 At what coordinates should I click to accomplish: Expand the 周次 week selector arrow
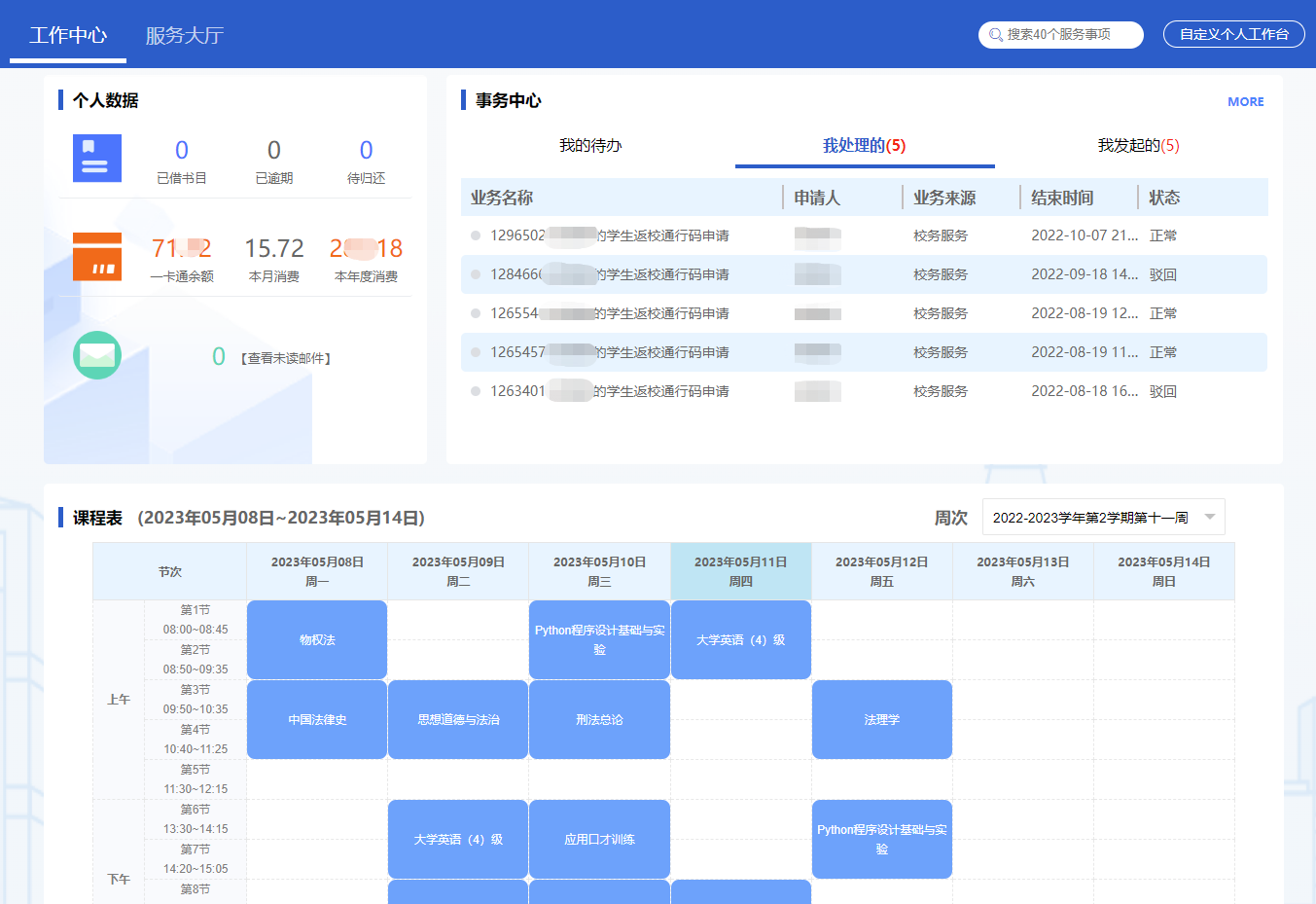coord(1210,517)
